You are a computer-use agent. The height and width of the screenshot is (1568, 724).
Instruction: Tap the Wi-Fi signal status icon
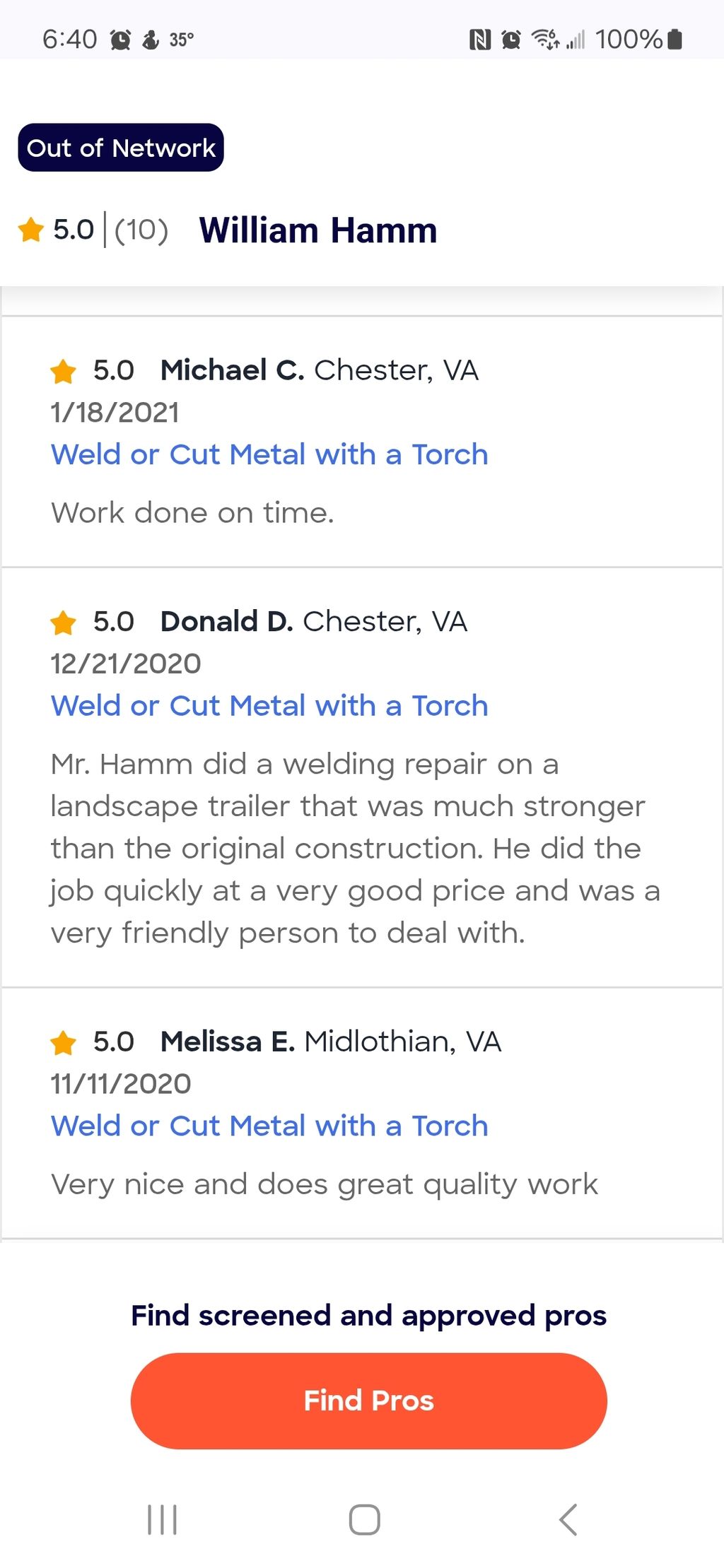click(545, 40)
